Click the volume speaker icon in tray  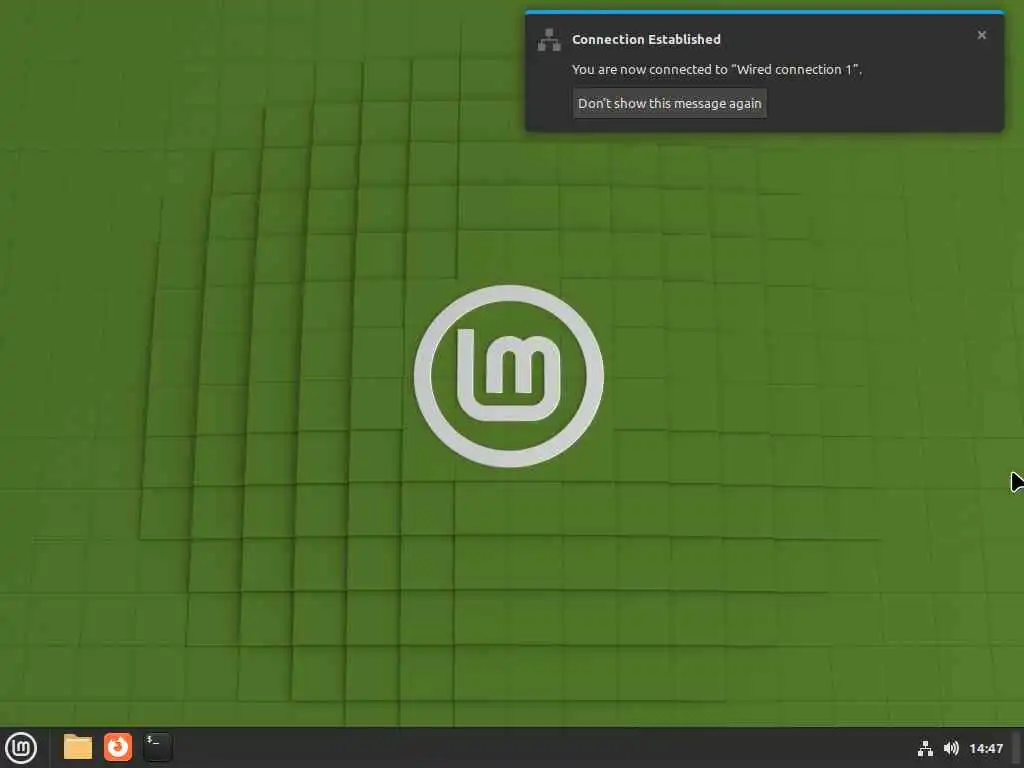pos(952,748)
